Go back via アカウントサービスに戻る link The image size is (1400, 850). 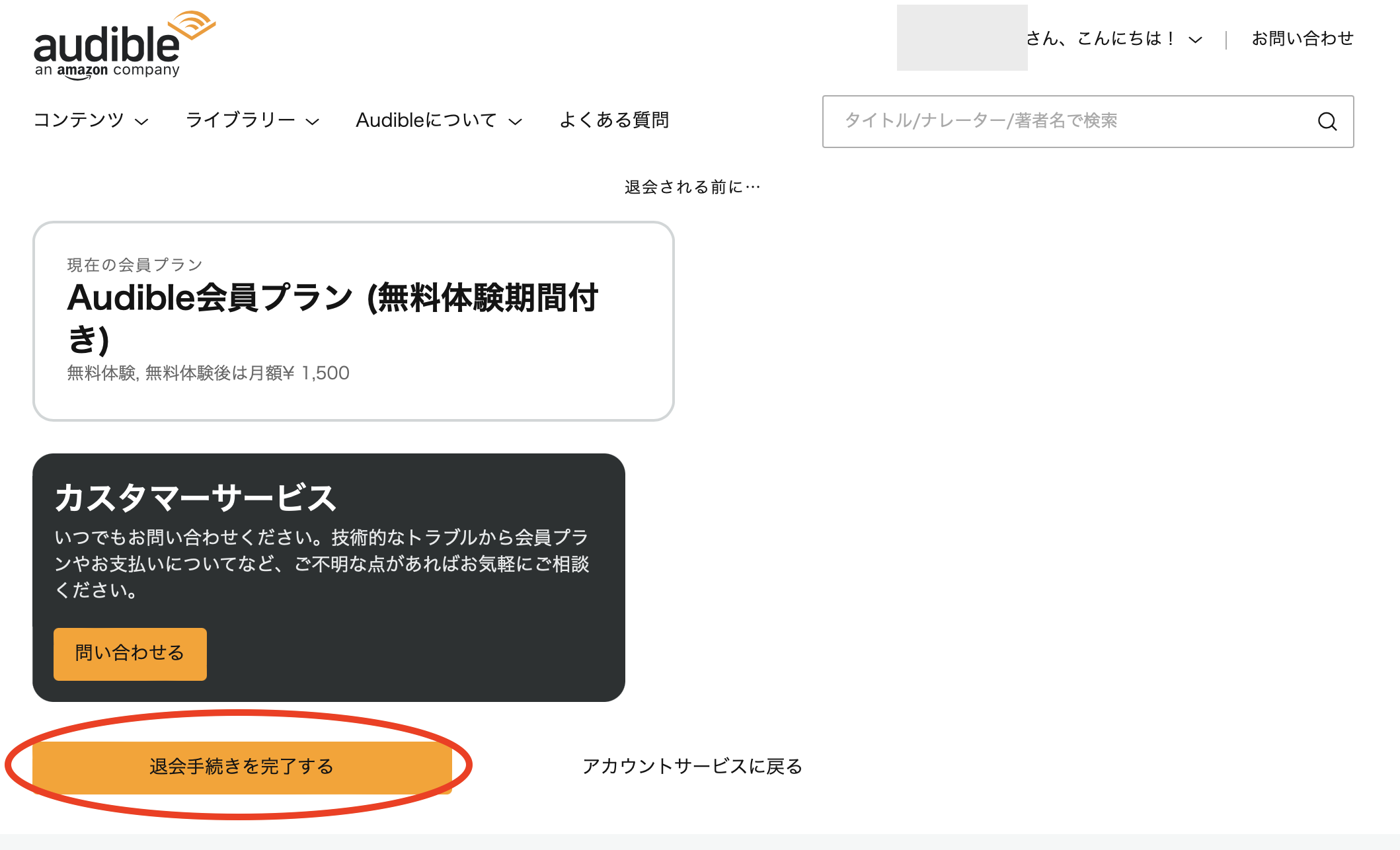692,767
